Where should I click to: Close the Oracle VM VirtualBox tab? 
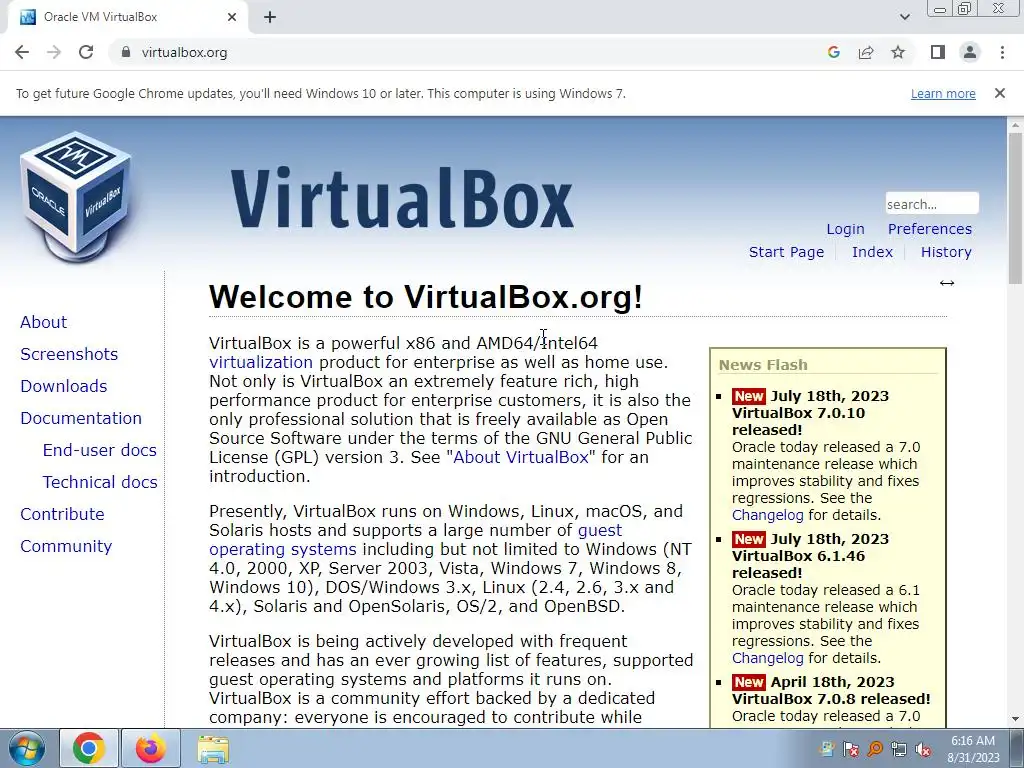(232, 17)
